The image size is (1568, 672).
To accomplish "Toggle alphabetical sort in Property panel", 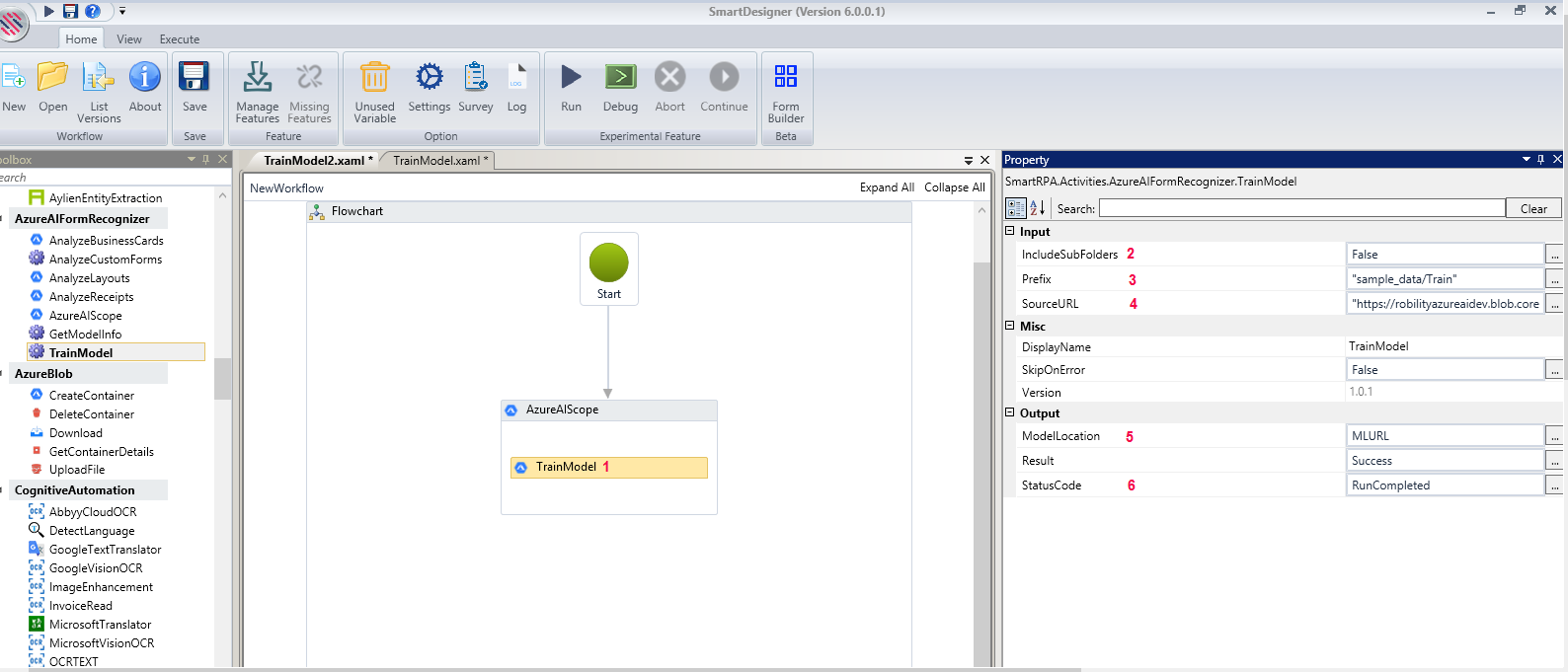I will point(1038,208).
